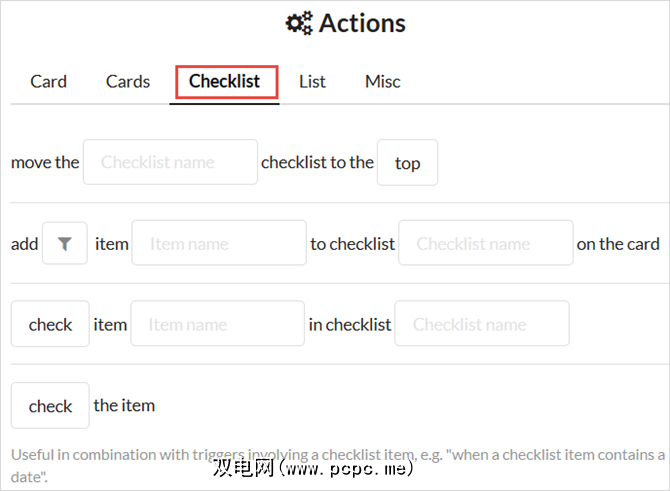The width and height of the screenshot is (670, 491).
Task: Go to the List tab
Action: 312,81
